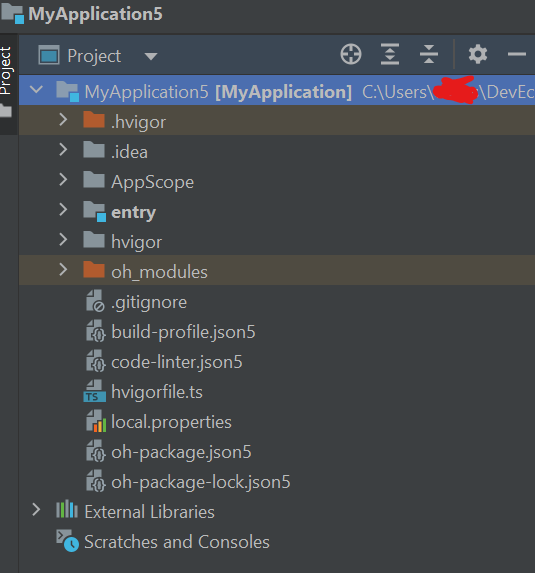Open the Project view dropdown arrow

point(151,56)
